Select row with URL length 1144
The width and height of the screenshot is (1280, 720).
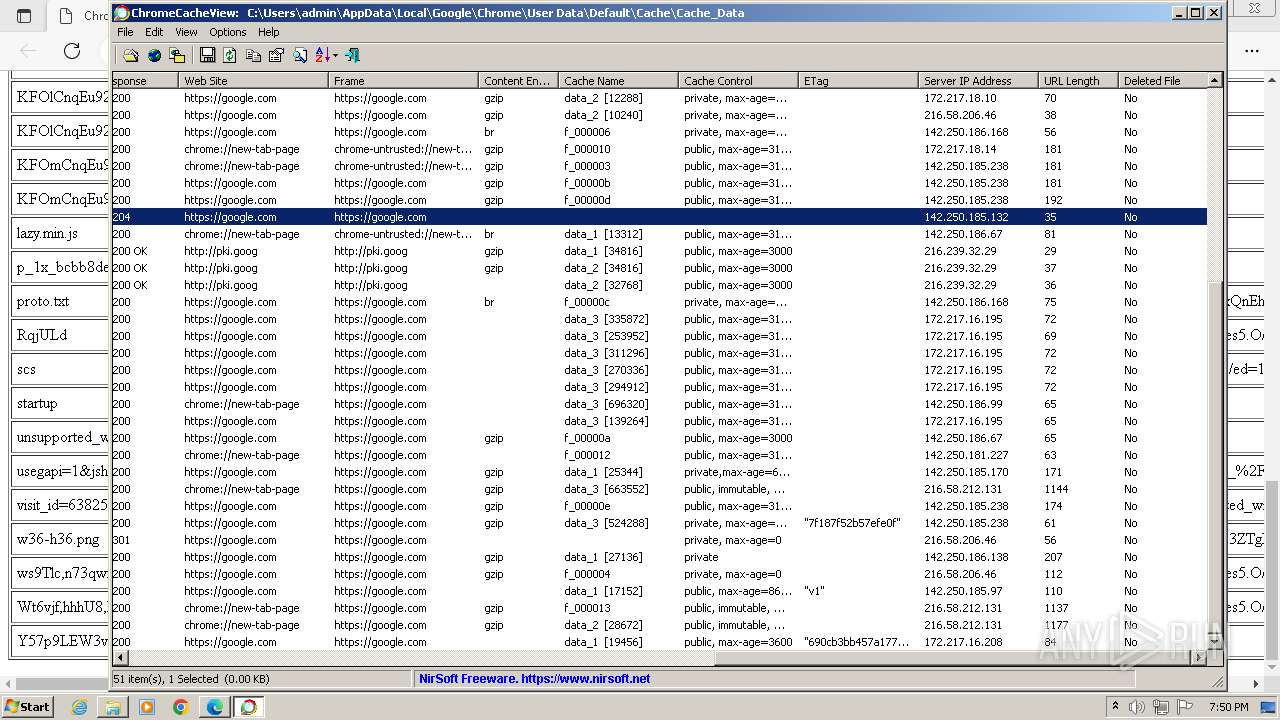click(x=659, y=489)
